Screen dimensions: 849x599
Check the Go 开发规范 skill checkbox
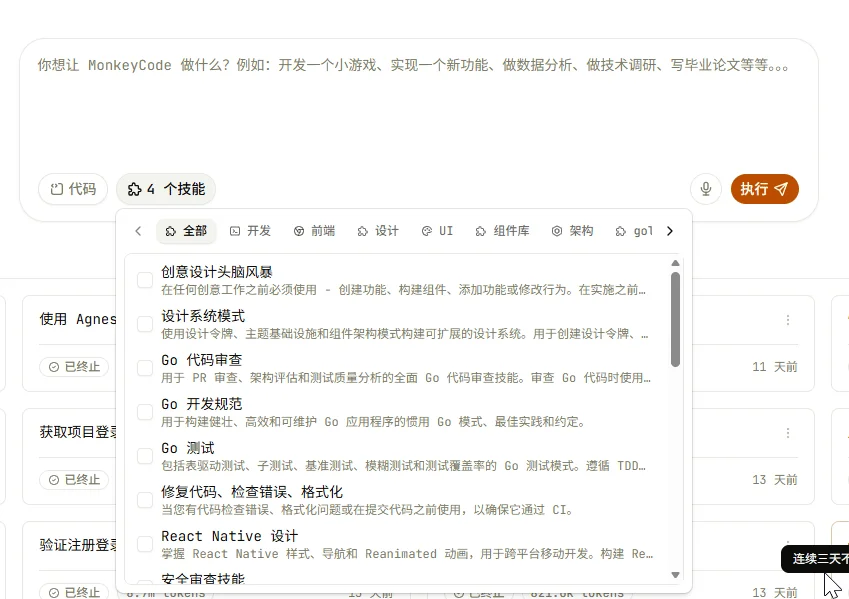[x=145, y=412]
